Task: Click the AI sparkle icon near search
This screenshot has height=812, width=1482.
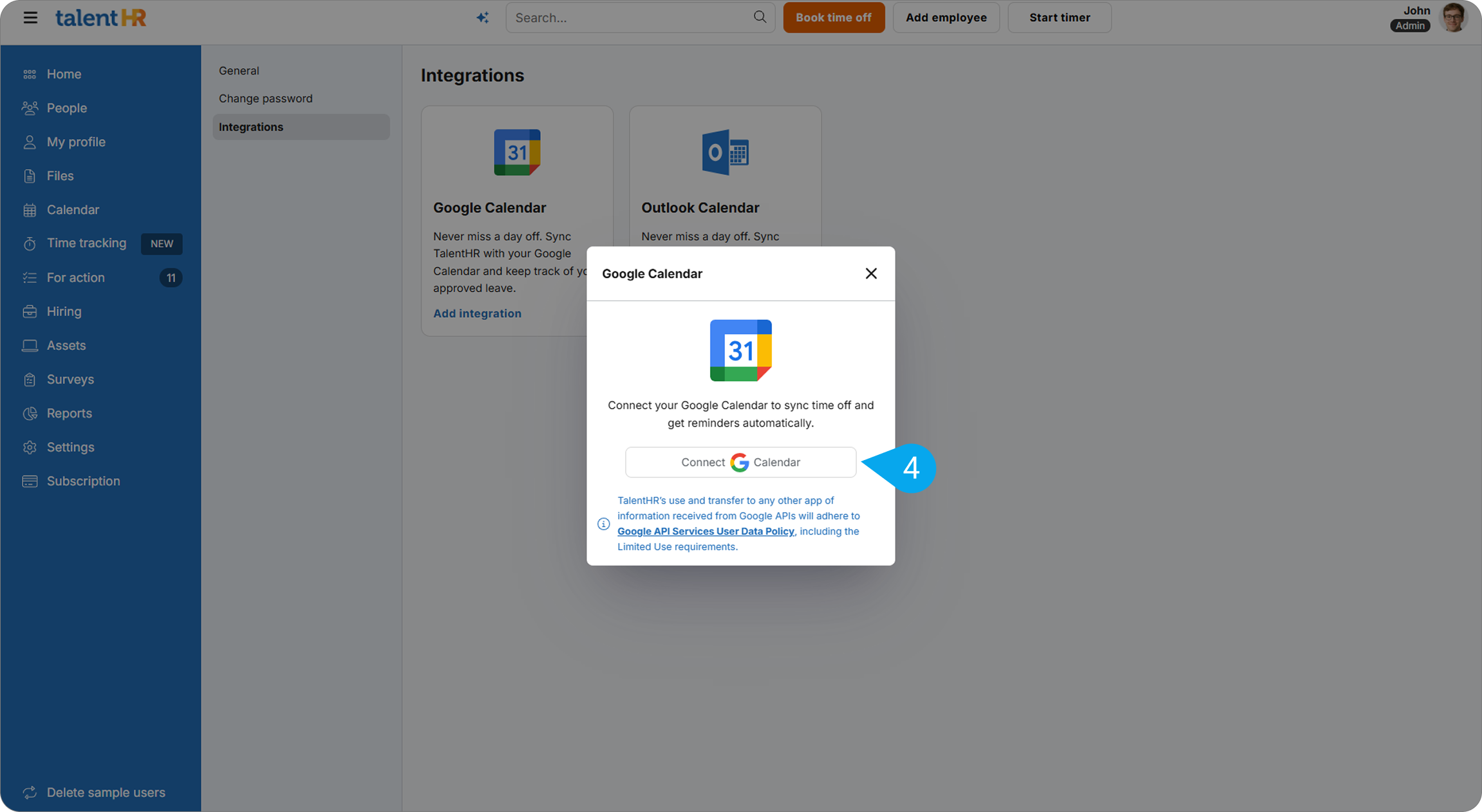Action: [x=483, y=17]
